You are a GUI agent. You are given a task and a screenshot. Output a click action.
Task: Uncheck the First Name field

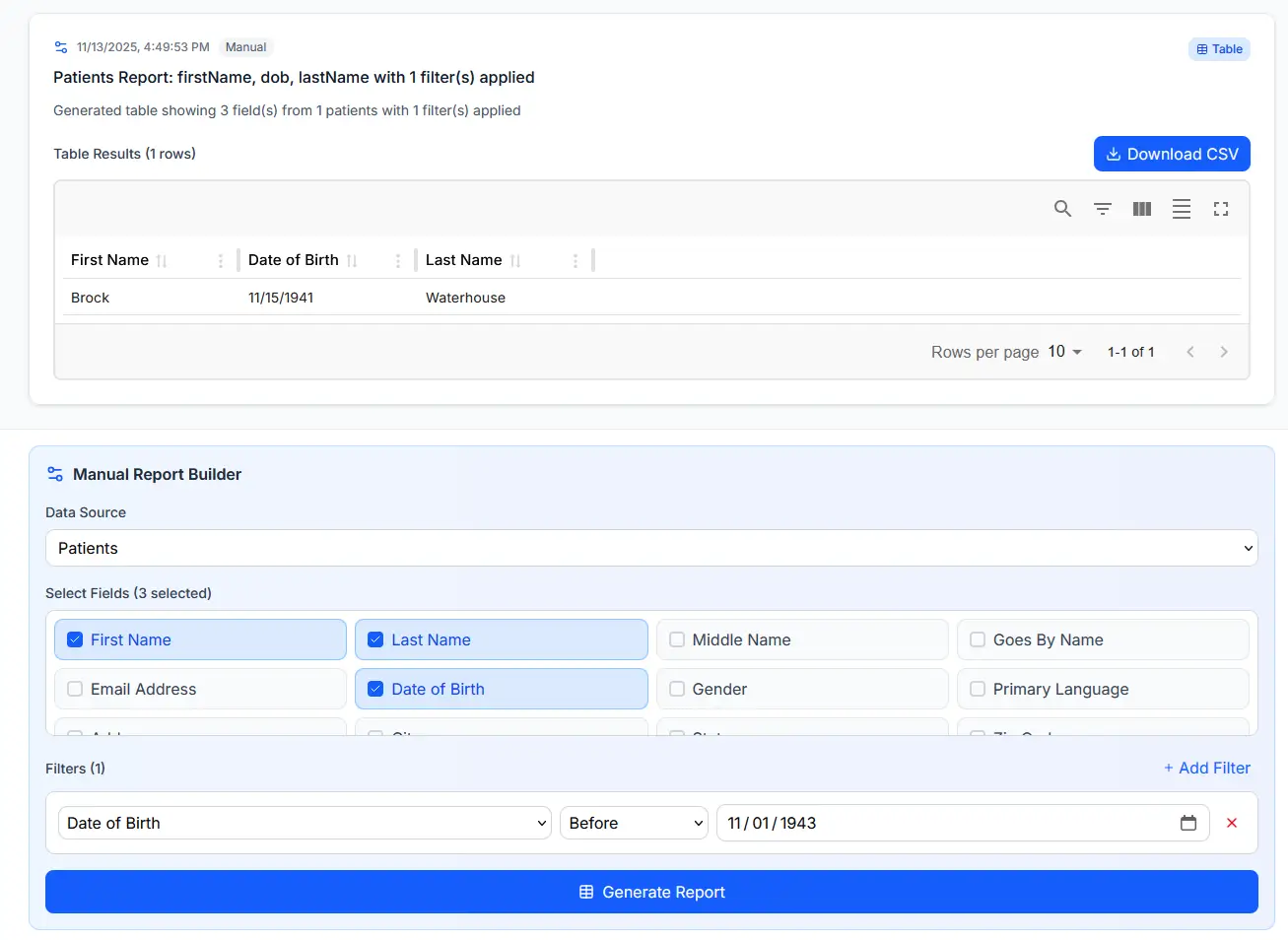pyautogui.click(x=75, y=638)
